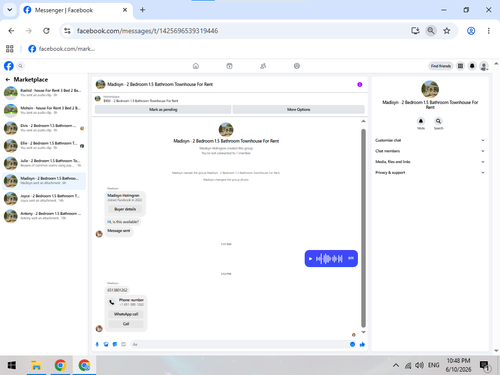Image resolution: width=500 pixels, height=375 pixels.
Task: Open Antony 2 Bedroom conversation
Action: (x=44, y=216)
